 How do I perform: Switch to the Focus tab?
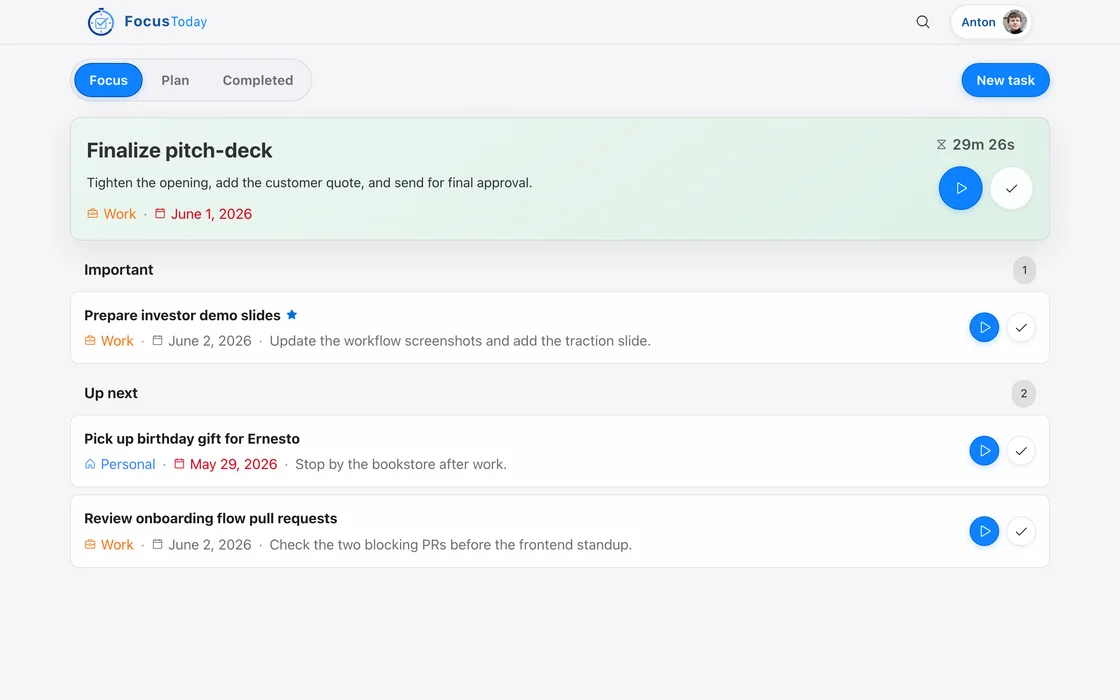click(109, 80)
